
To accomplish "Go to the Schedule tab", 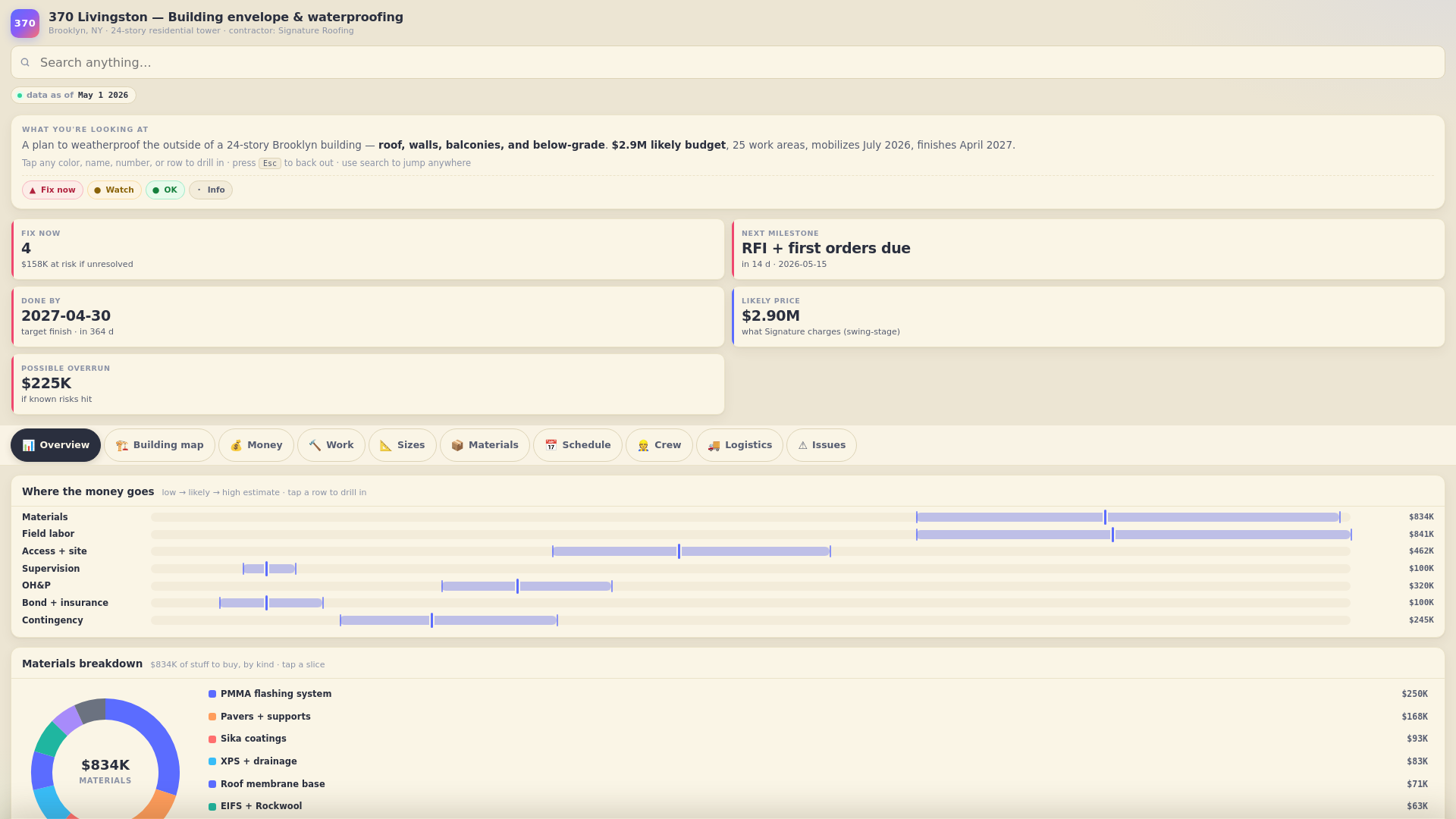I will pos(578,445).
